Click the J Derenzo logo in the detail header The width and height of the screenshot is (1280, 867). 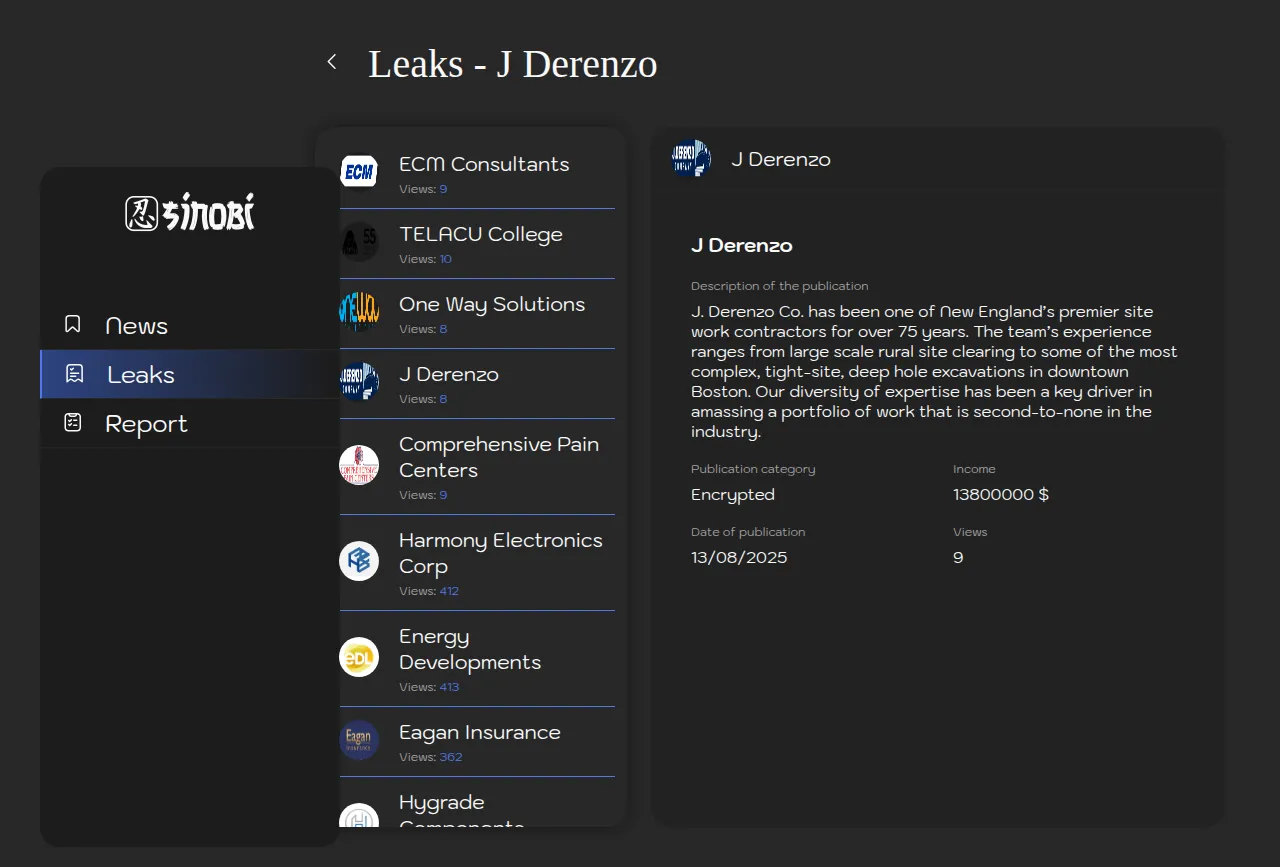691,159
